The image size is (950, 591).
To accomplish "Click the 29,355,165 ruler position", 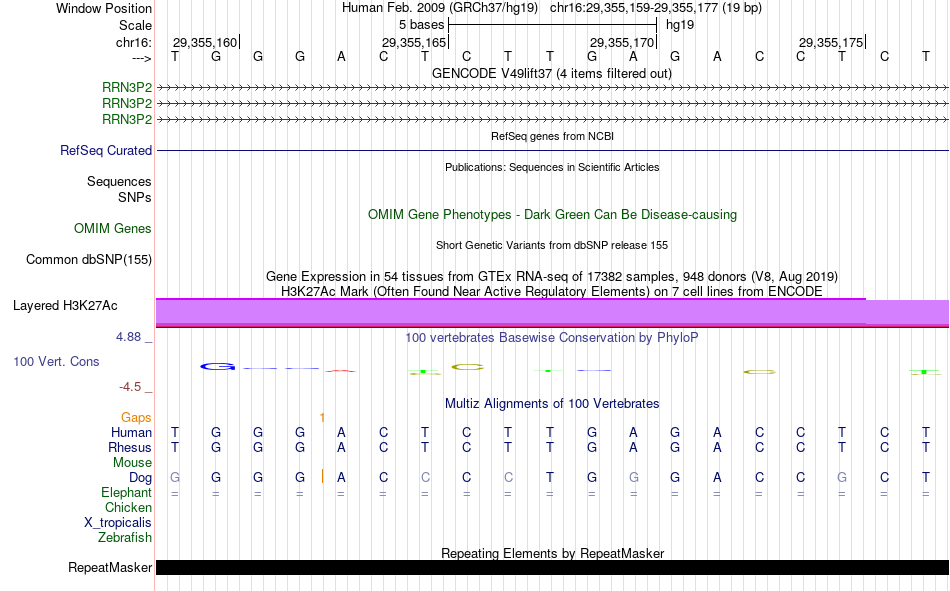I will [414, 42].
